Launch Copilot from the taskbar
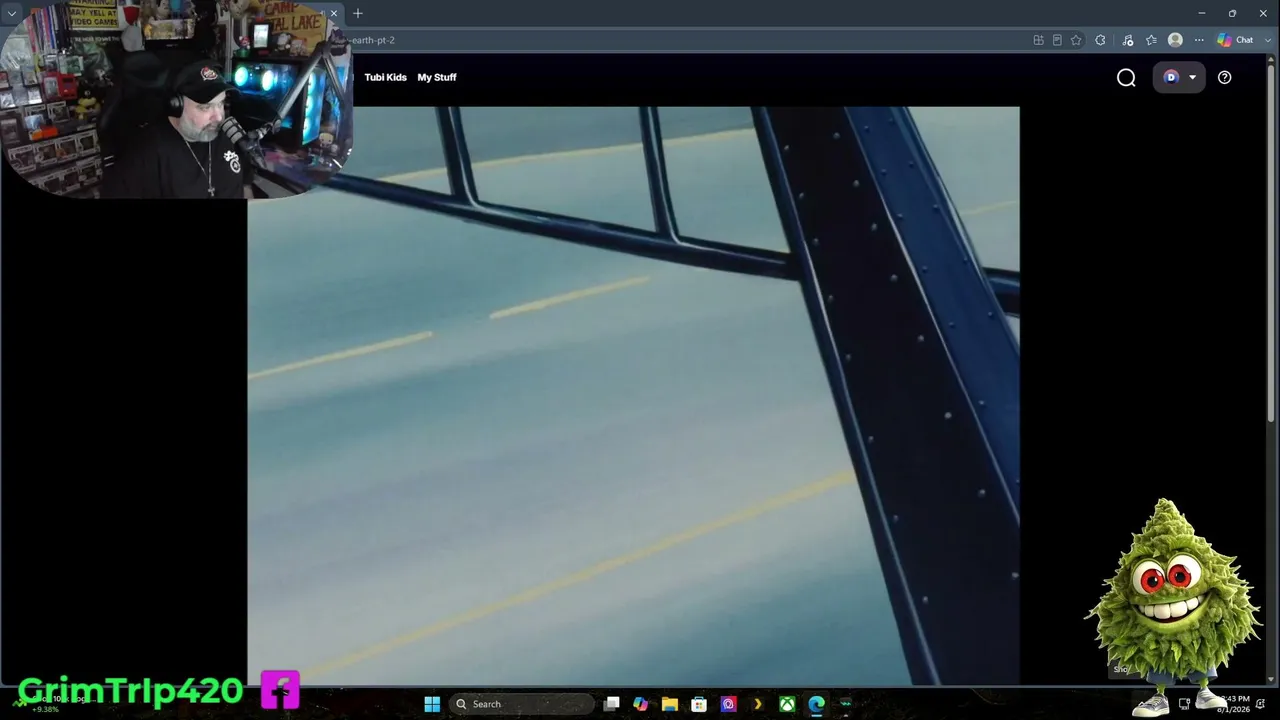1280x720 pixels. [641, 704]
